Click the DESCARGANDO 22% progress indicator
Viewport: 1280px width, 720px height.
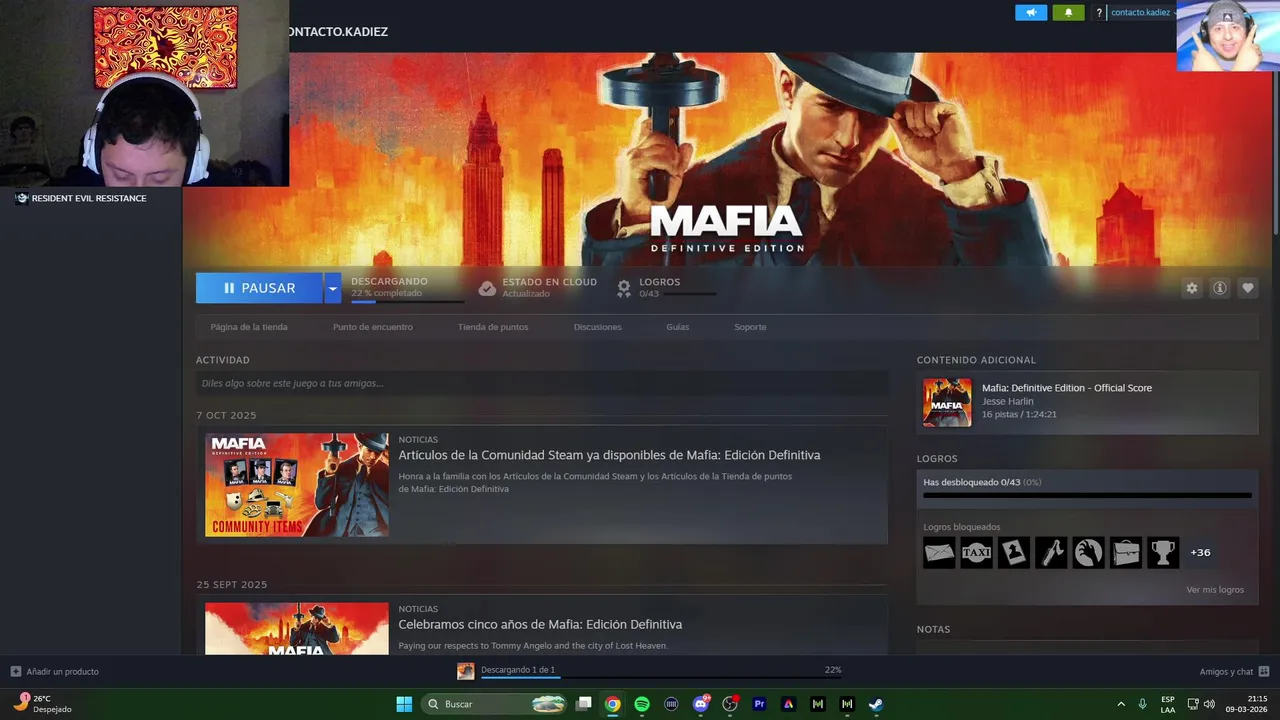pos(406,290)
